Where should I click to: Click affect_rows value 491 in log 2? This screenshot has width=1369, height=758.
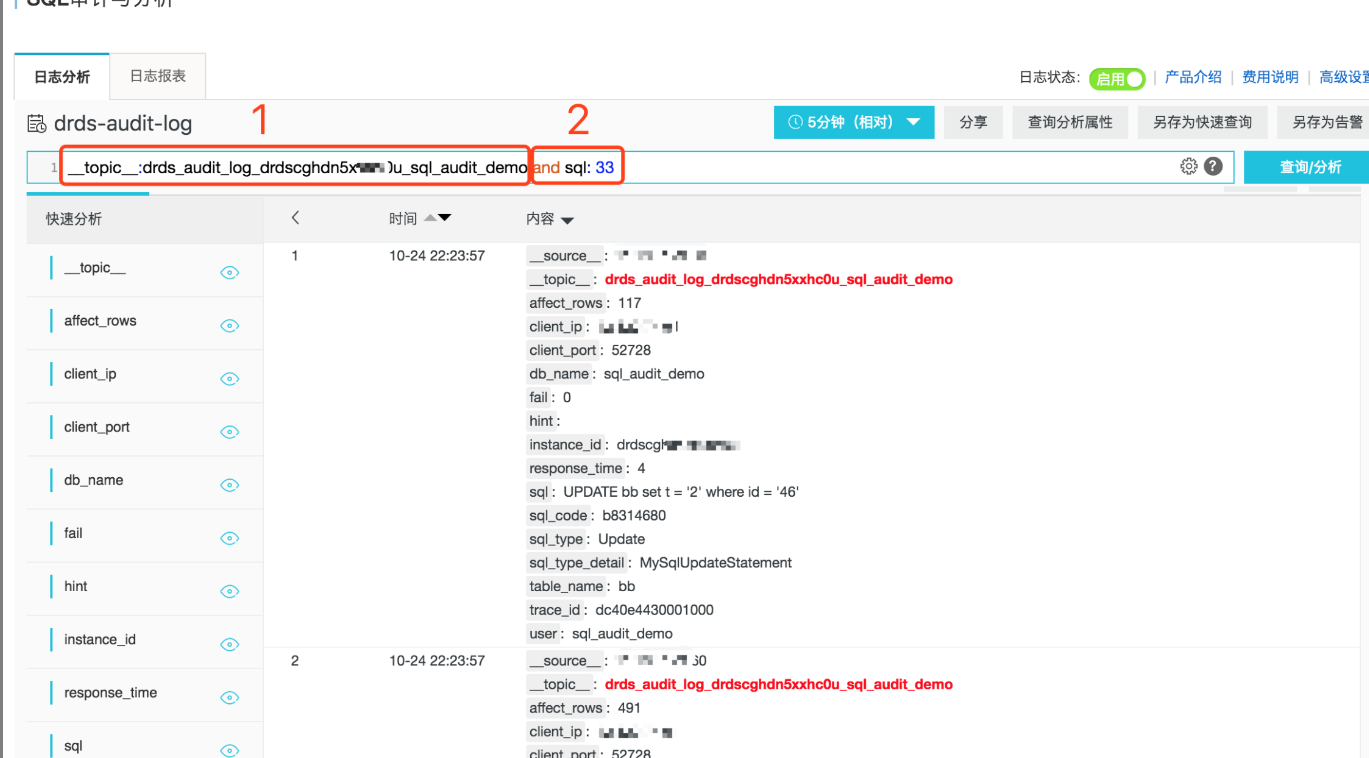pos(630,708)
